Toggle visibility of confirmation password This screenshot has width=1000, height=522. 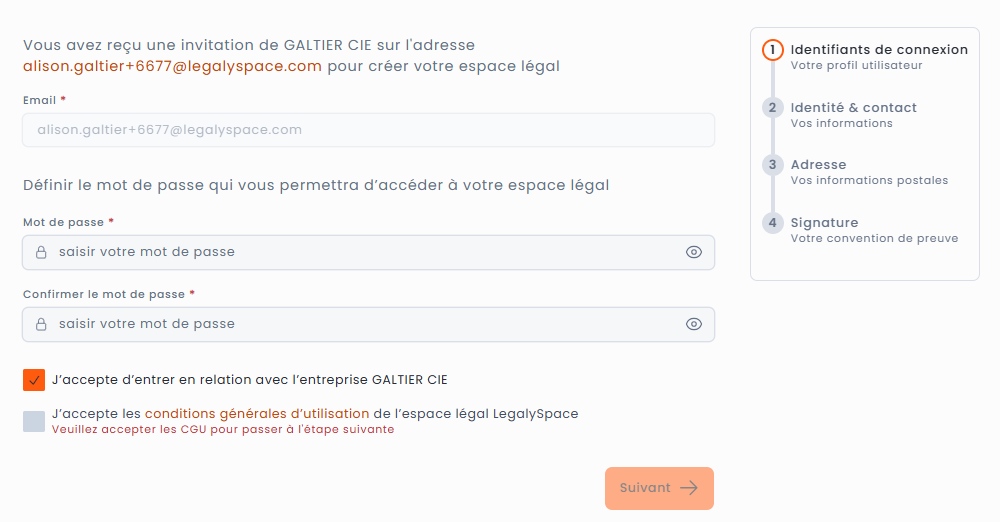tap(694, 324)
